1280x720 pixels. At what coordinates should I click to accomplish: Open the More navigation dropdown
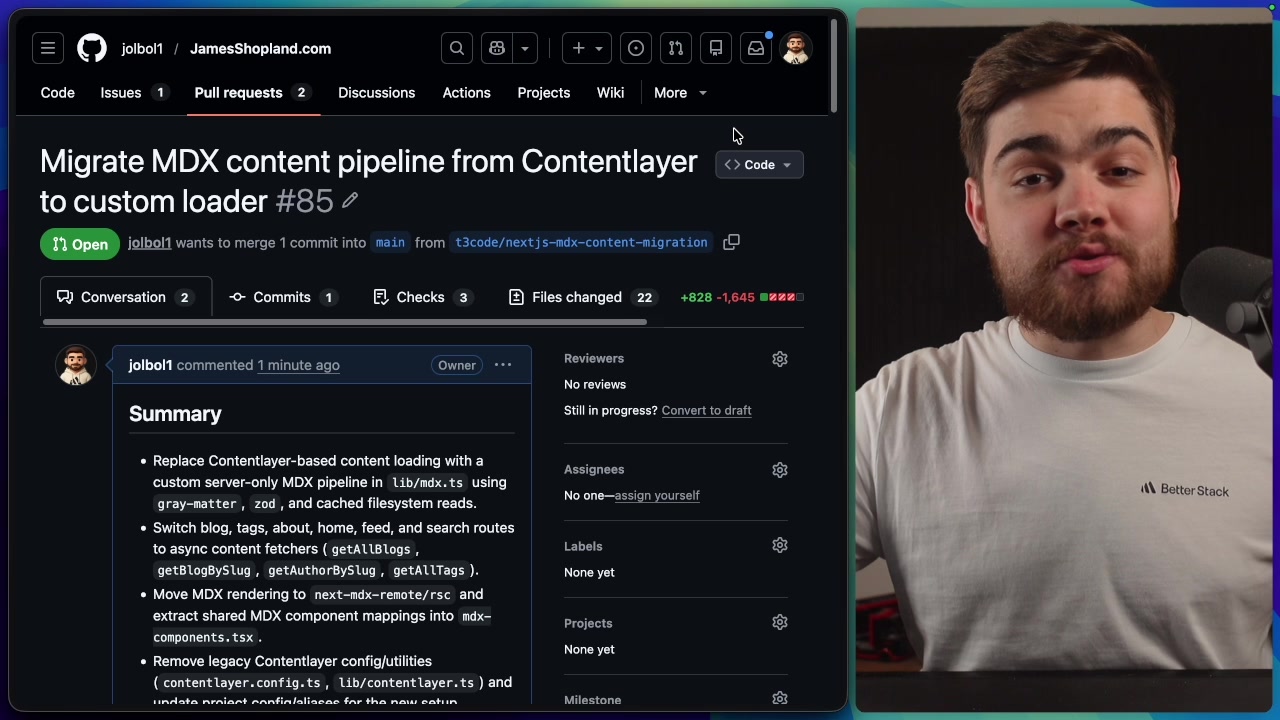[x=680, y=92]
